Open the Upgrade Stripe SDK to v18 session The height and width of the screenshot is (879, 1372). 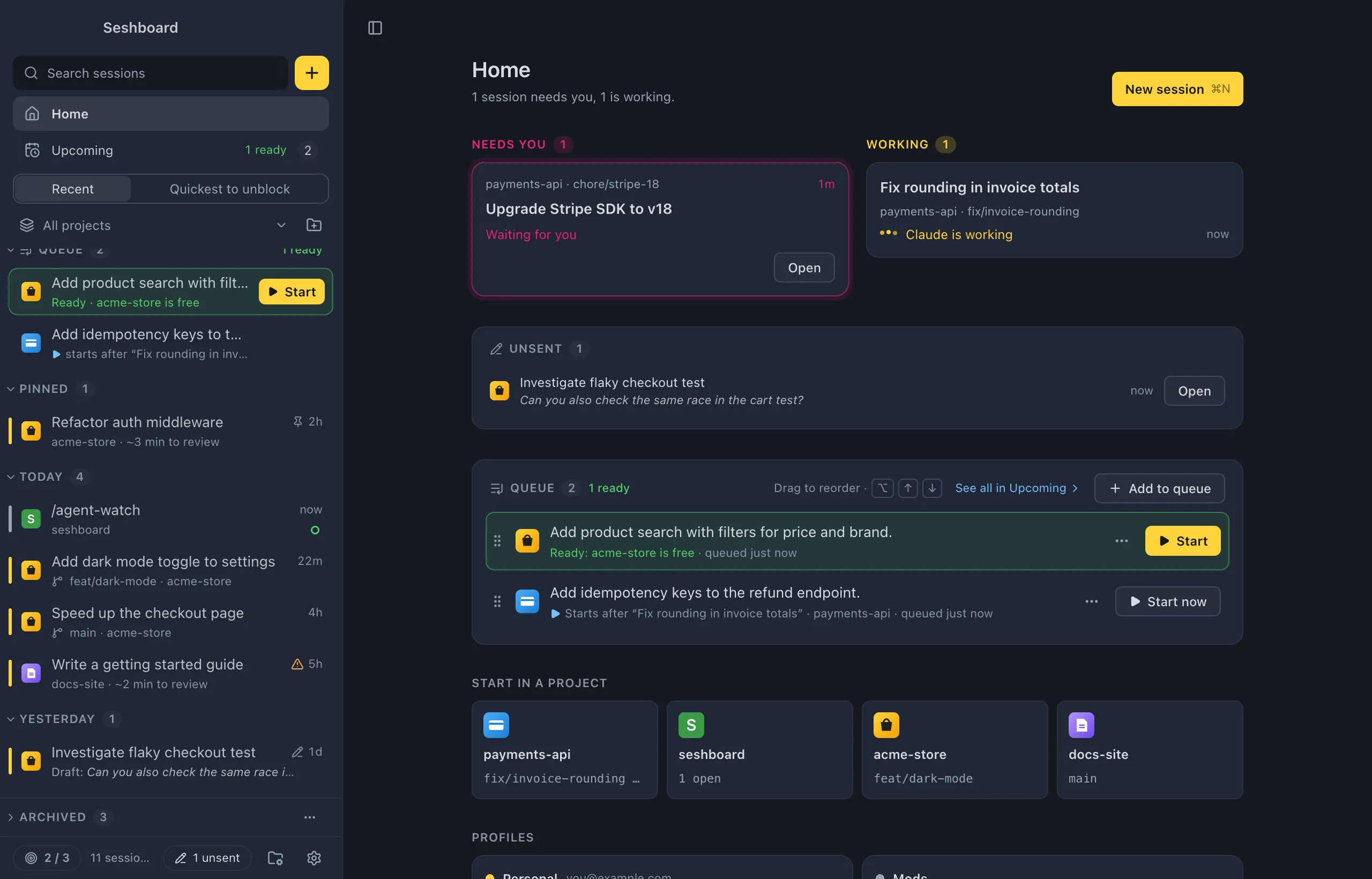point(803,267)
